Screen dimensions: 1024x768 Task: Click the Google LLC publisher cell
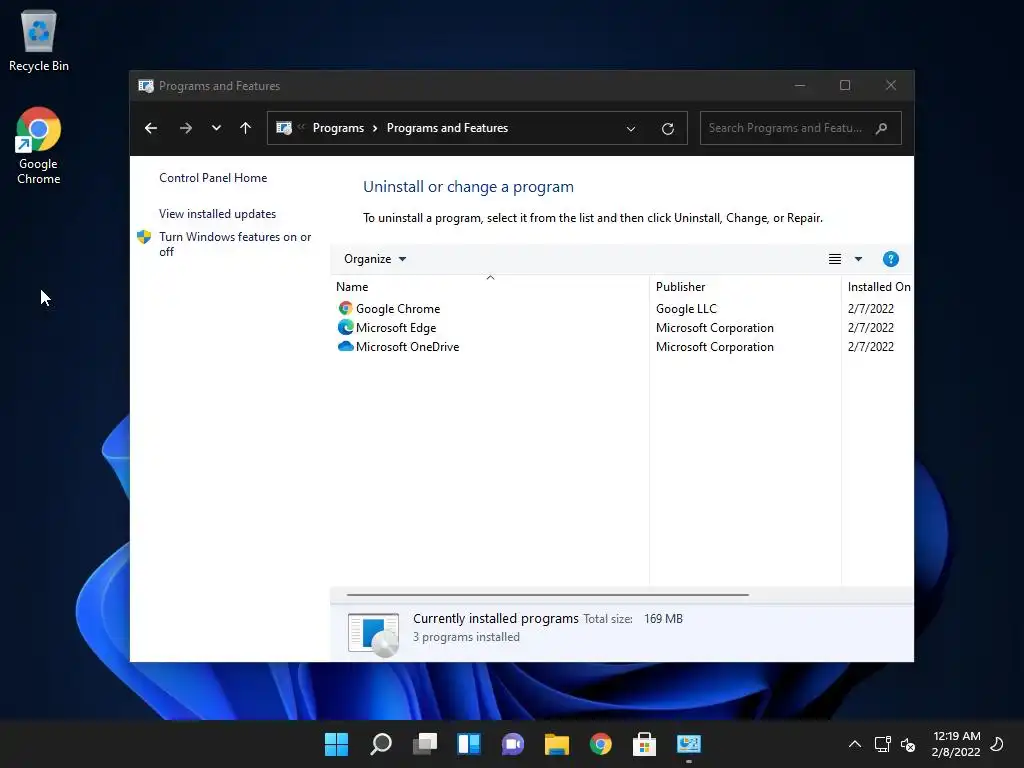686,309
